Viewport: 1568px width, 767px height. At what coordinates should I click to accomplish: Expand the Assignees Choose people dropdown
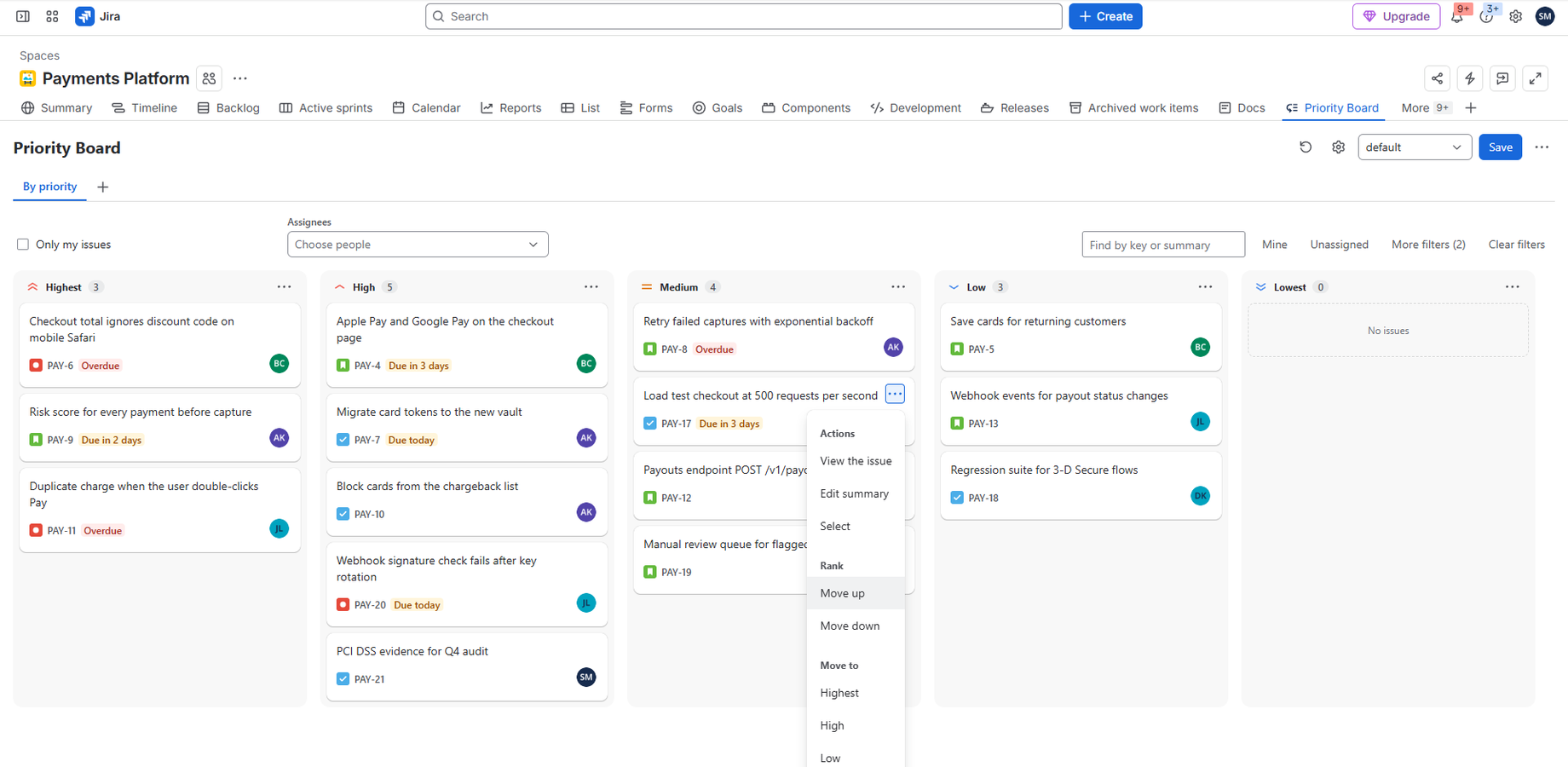click(x=418, y=245)
